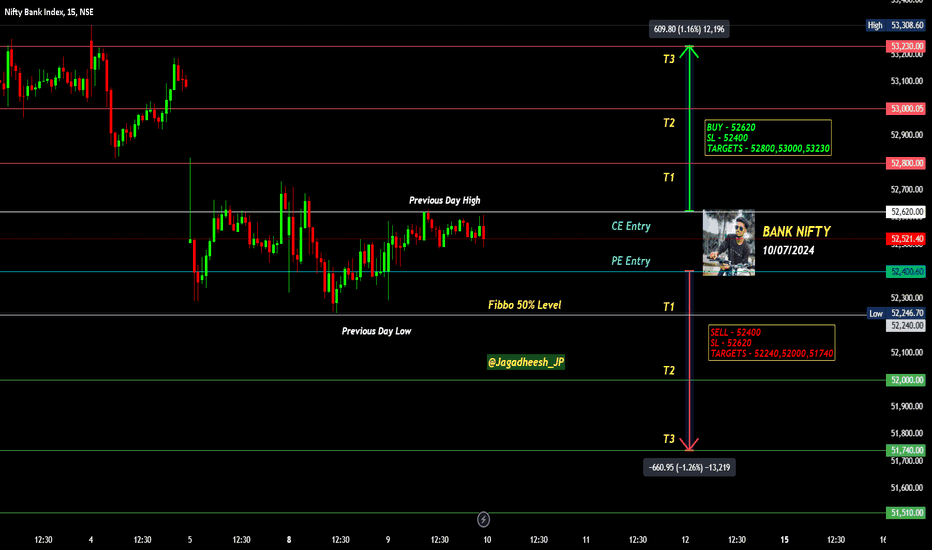Click date 10 on the time axis
This screenshot has height=550, width=932.
(x=487, y=540)
